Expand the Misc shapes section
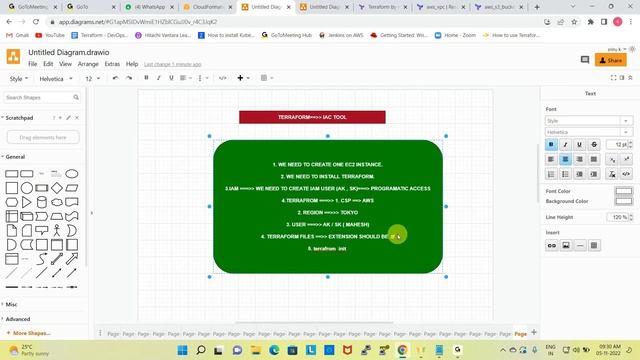 tap(10, 304)
